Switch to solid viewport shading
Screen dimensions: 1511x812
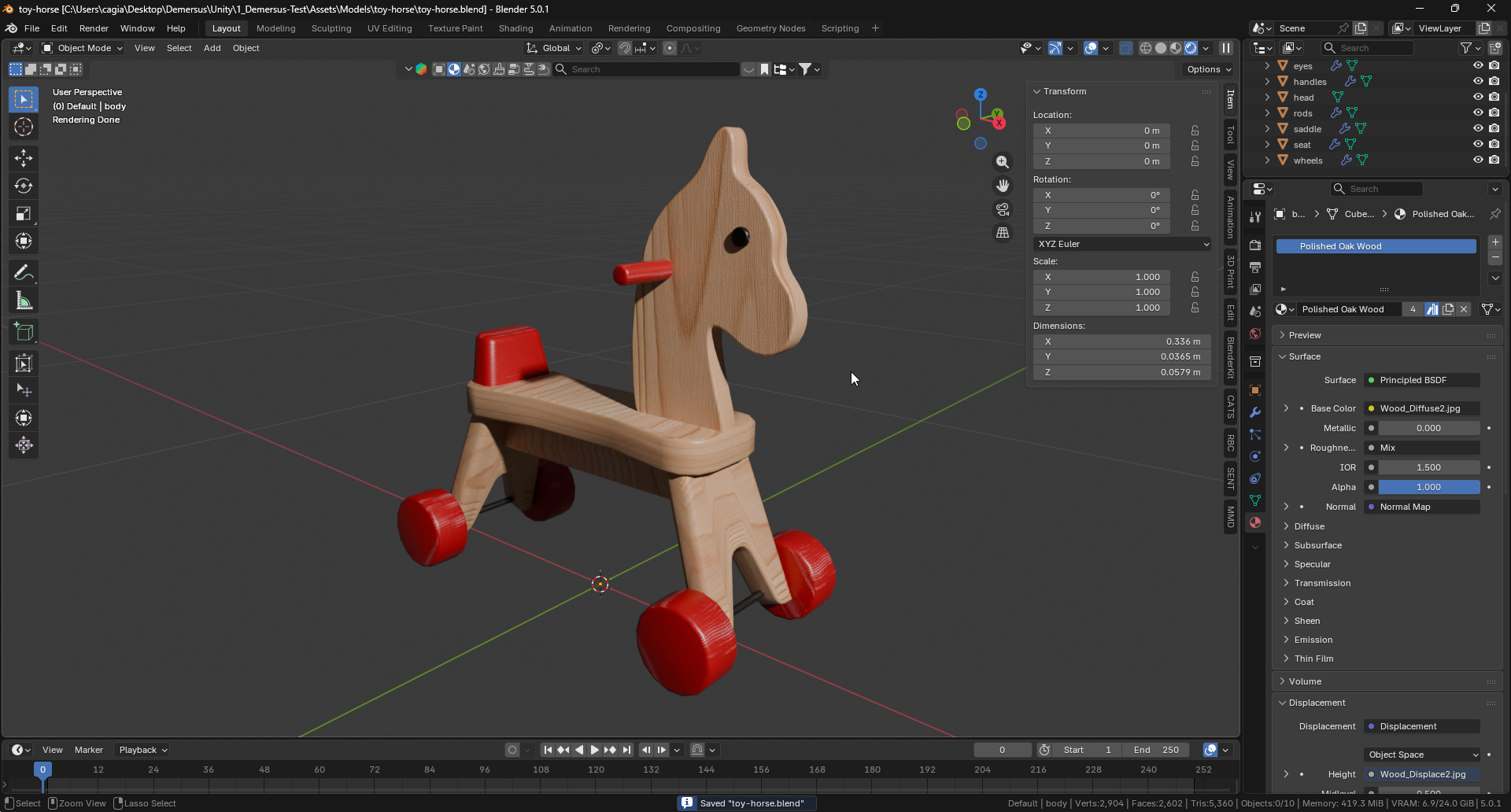tap(1161, 48)
